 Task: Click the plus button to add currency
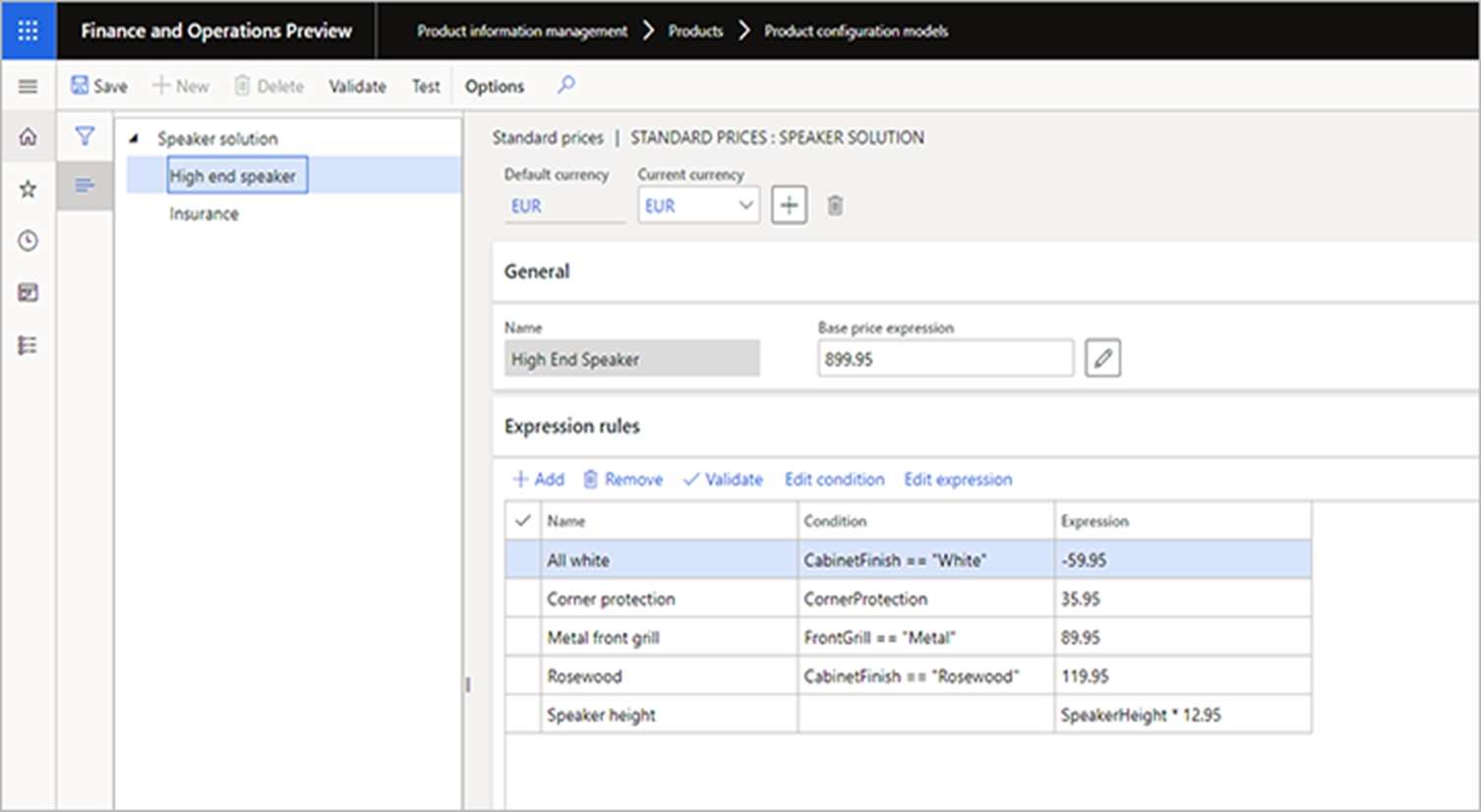pyautogui.click(x=789, y=205)
